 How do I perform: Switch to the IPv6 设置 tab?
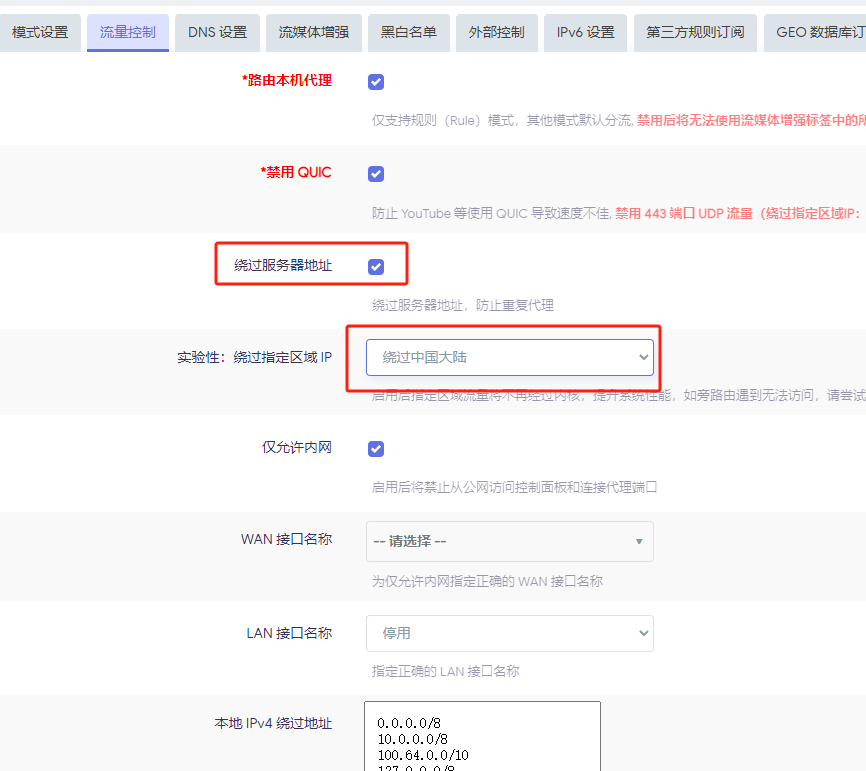coord(585,33)
